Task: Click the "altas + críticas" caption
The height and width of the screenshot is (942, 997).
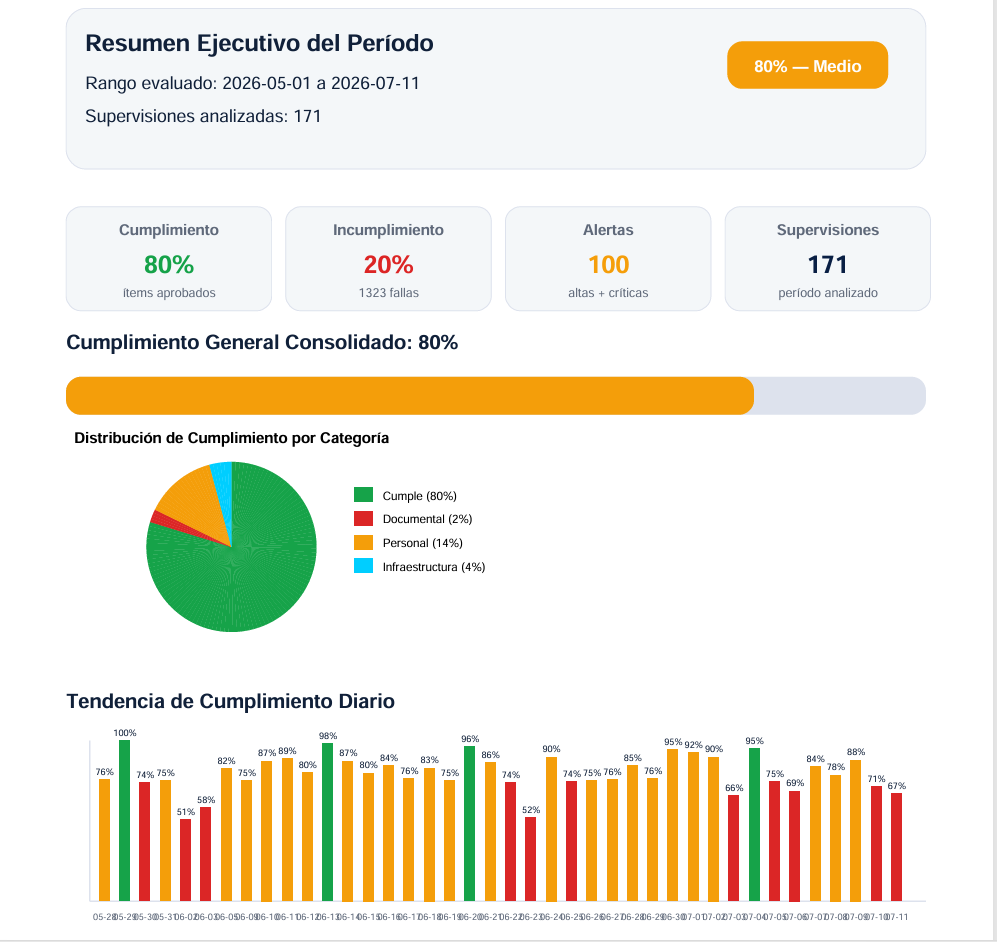Action: (x=608, y=293)
